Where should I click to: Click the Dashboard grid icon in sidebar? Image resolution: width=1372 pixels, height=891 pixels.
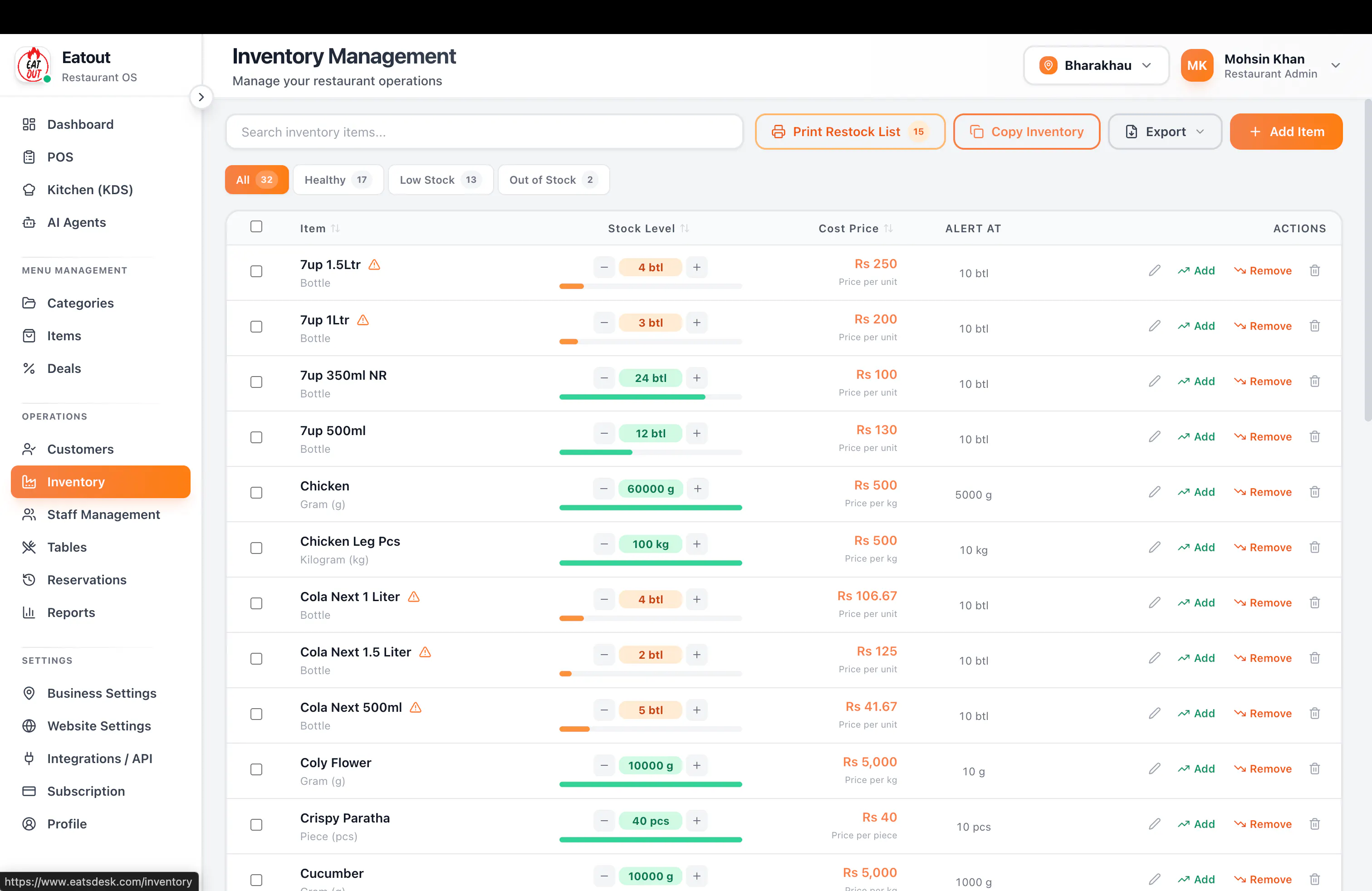[x=29, y=124]
